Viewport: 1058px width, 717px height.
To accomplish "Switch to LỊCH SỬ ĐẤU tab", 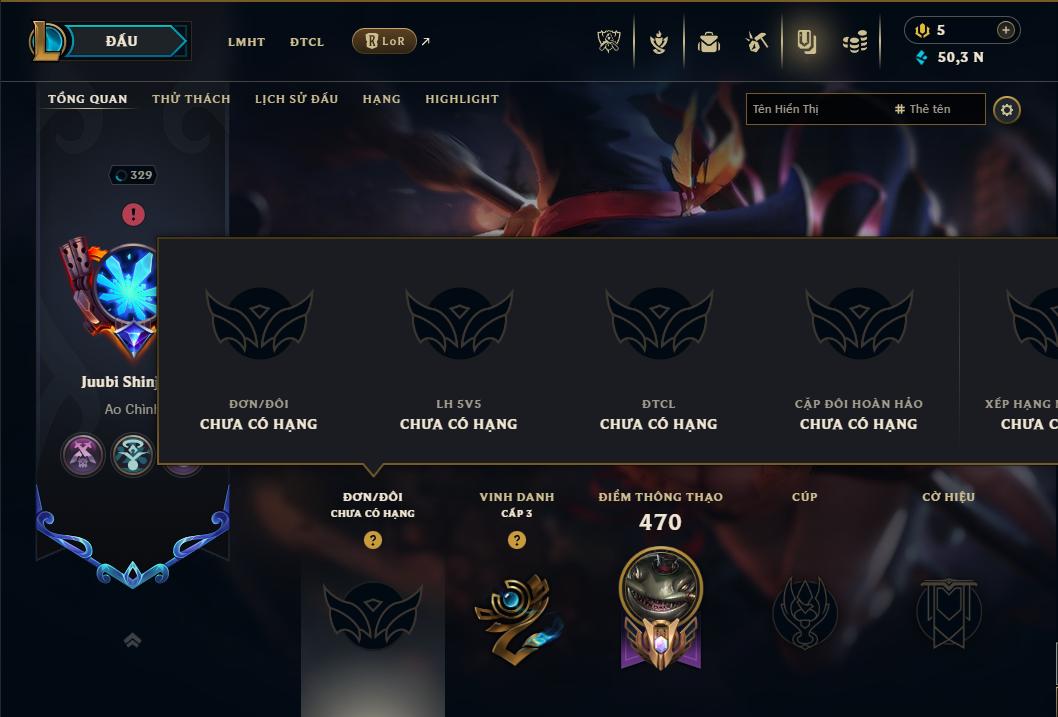I will point(296,99).
